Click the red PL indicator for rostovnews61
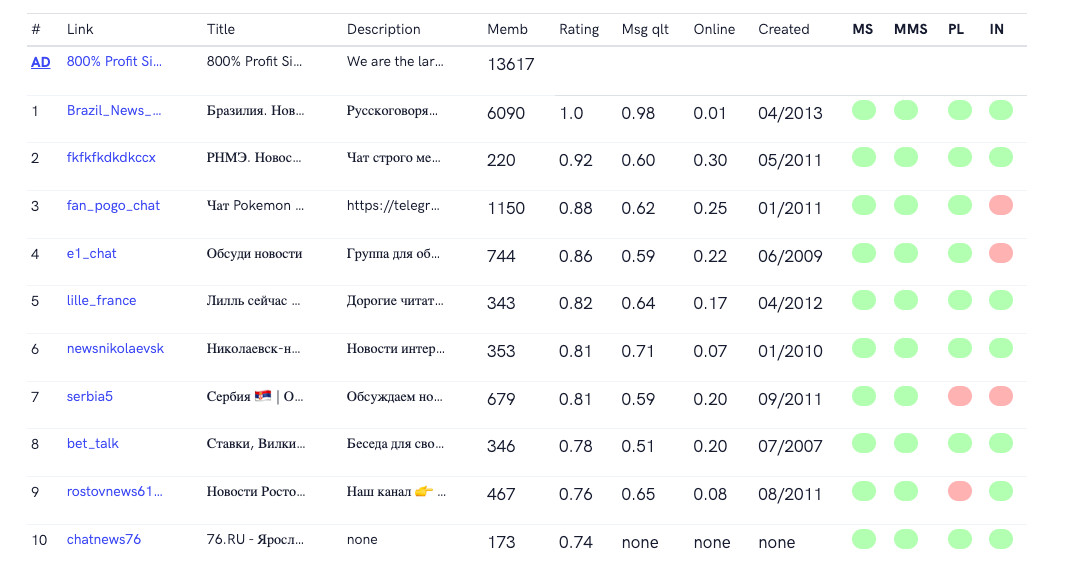Viewport: 1088px width, 563px height. point(960,491)
